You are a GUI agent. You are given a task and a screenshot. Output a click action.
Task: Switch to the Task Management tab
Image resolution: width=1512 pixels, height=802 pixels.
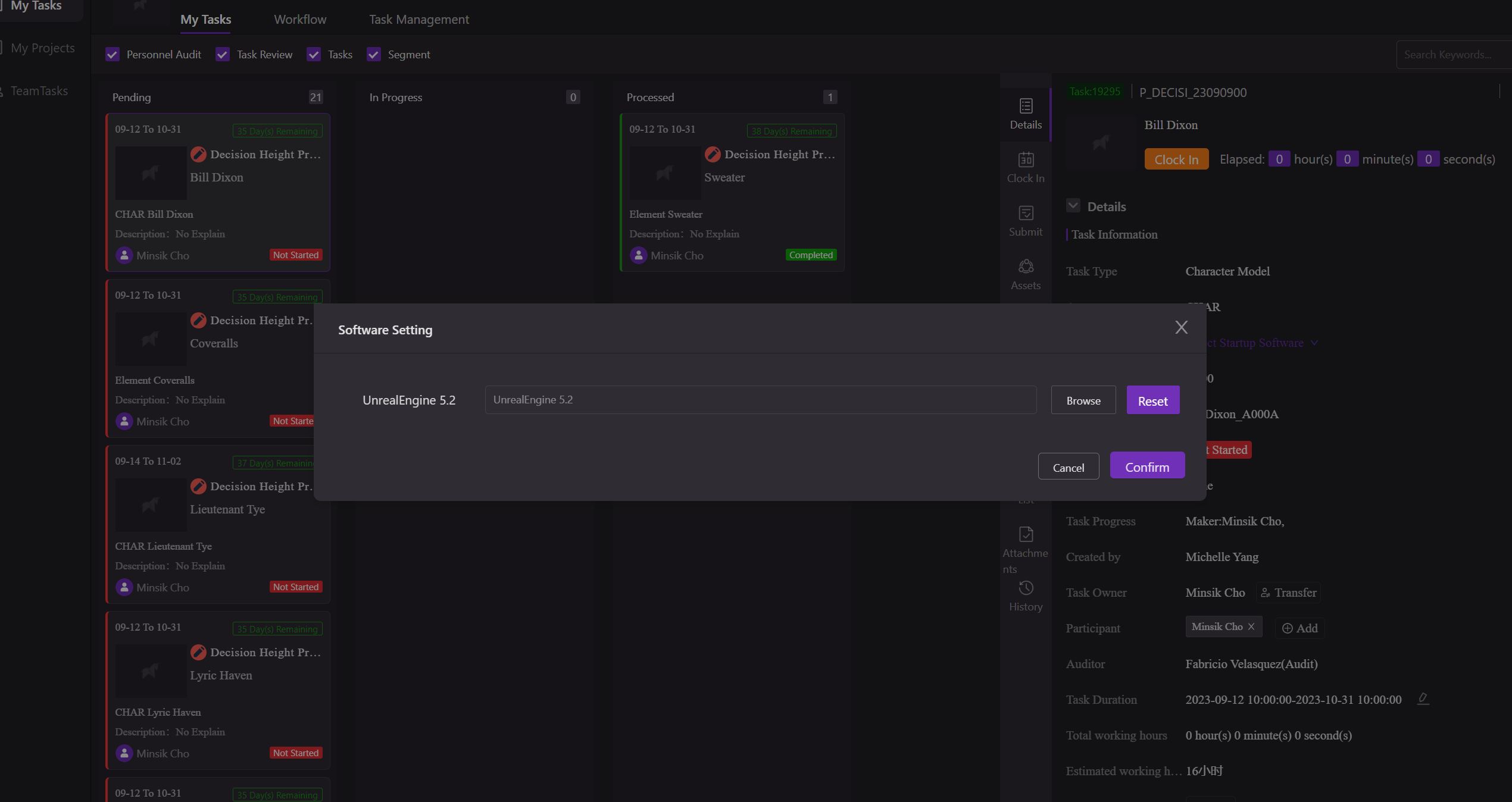[x=419, y=19]
